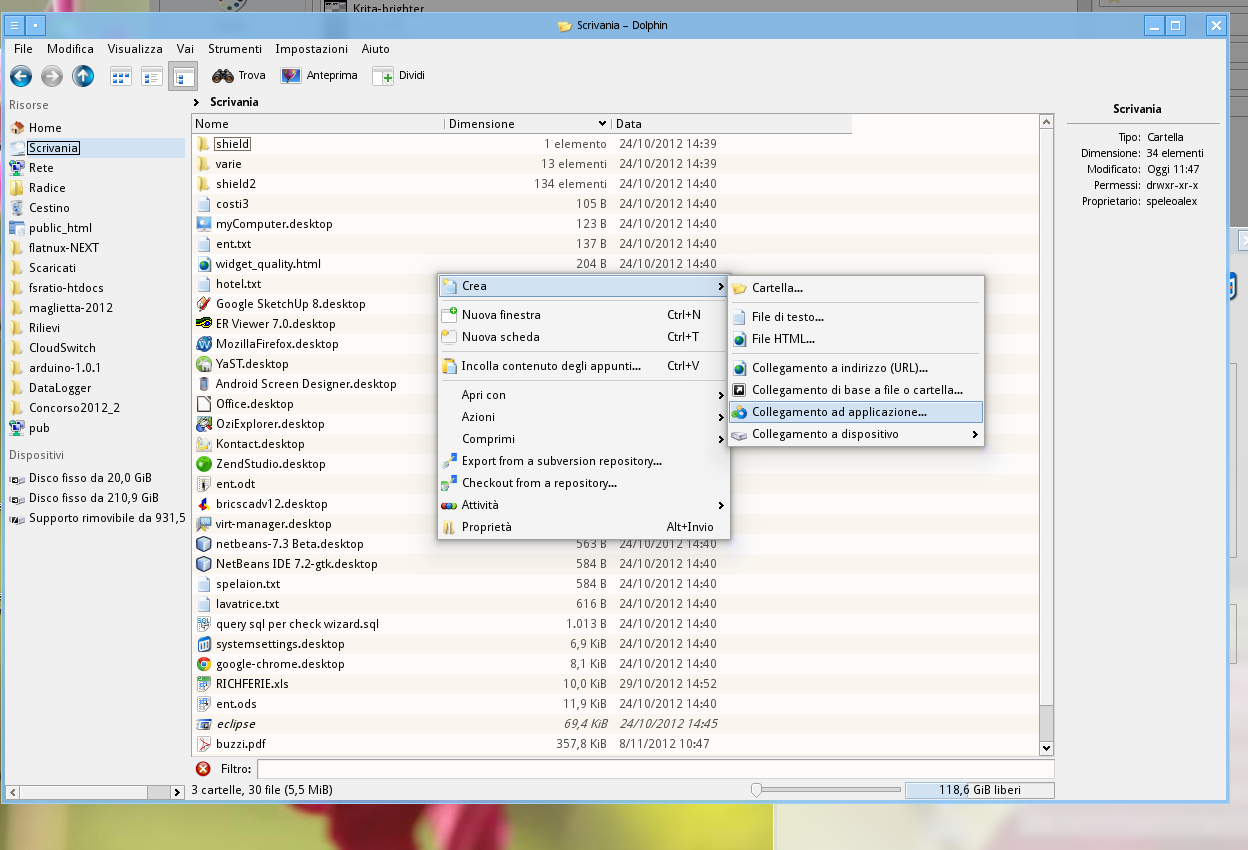Choose Collegamento ad applicazione...
The image size is (1248, 850).
pyautogui.click(x=856, y=412)
